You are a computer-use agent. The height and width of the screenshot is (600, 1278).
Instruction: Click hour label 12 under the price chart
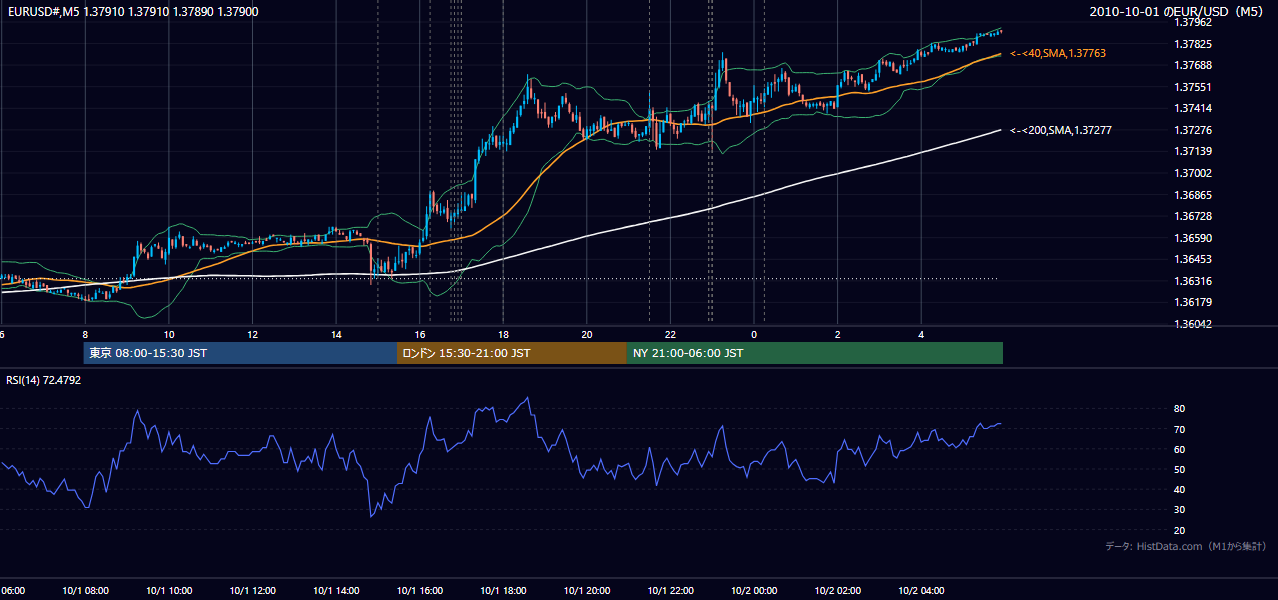point(253,335)
